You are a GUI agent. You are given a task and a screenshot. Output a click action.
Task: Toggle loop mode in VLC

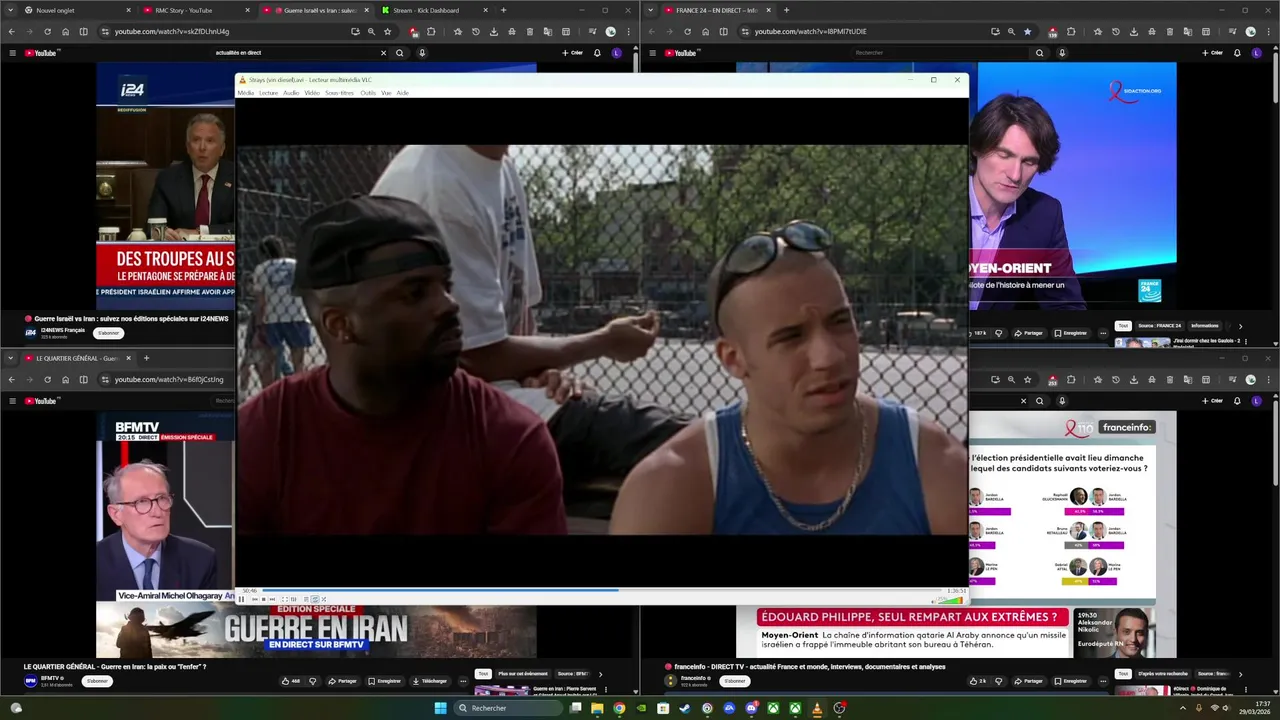(x=315, y=599)
